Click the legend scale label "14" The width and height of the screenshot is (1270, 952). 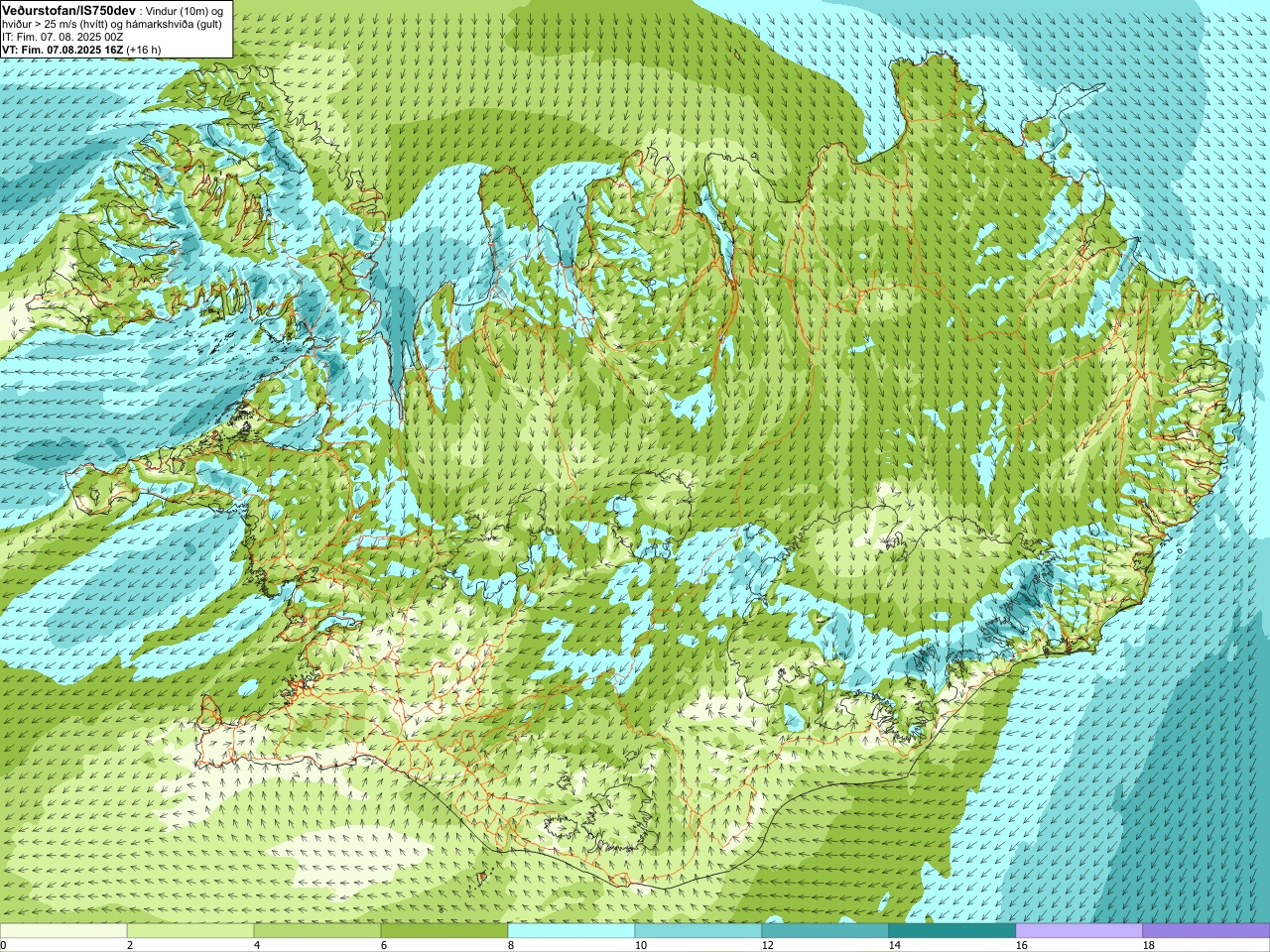tap(894, 945)
